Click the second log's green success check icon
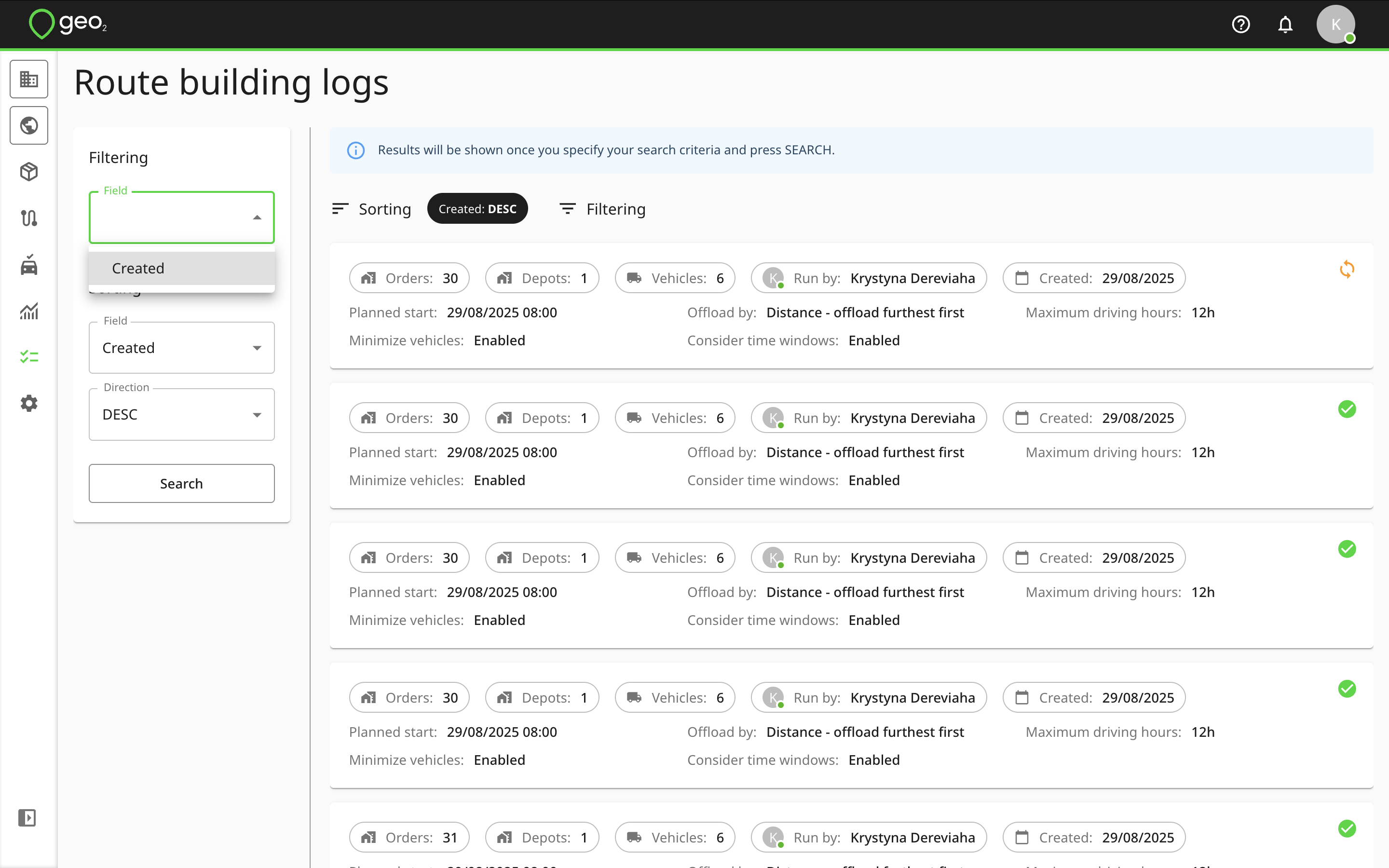 click(1347, 409)
